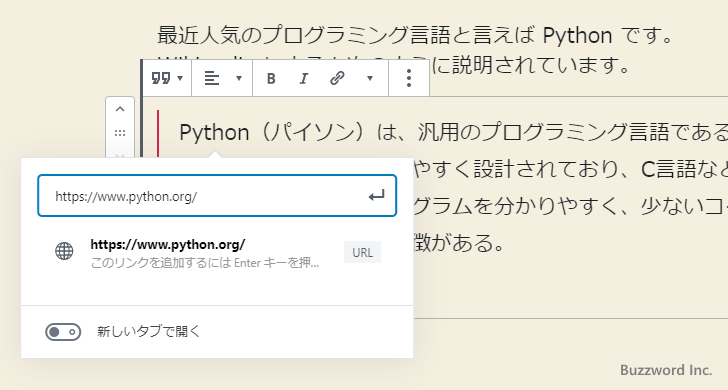Submit the link with the return arrow

377,196
